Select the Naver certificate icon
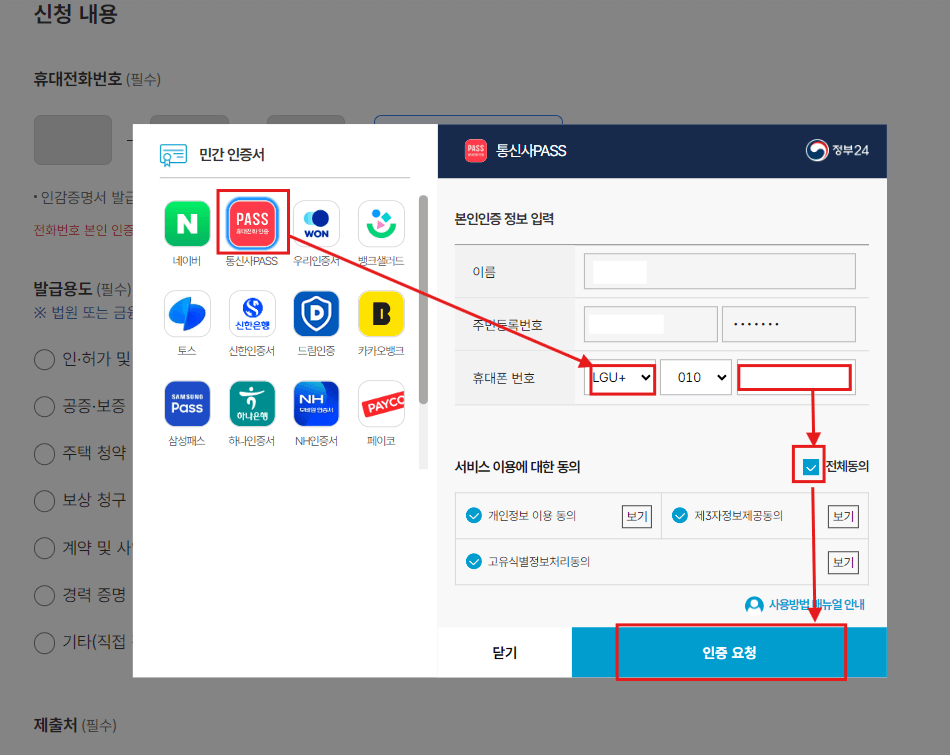The image size is (950, 755). coord(187,224)
